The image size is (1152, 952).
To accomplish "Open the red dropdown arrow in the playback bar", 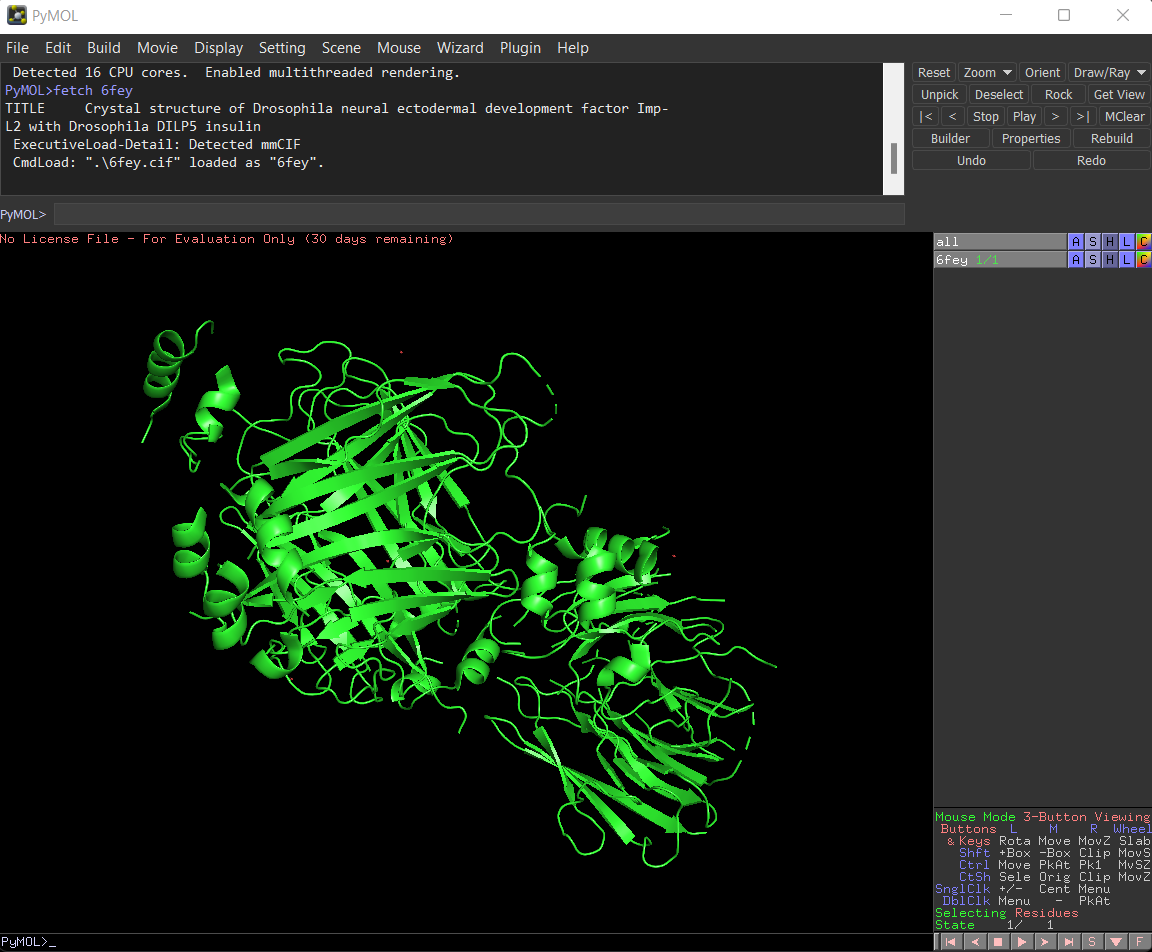I will [1116, 941].
